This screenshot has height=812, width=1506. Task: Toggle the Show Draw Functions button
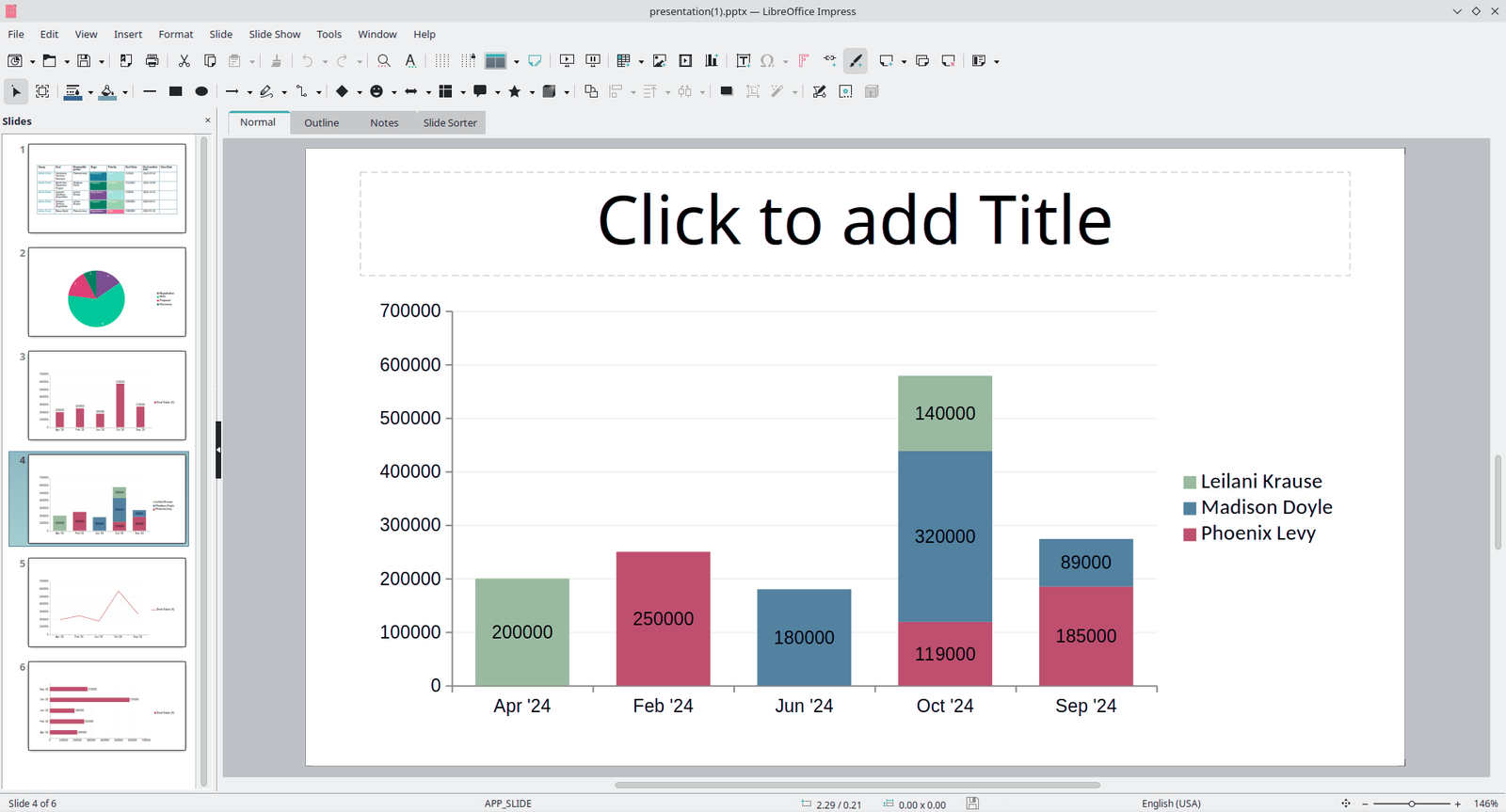856,61
